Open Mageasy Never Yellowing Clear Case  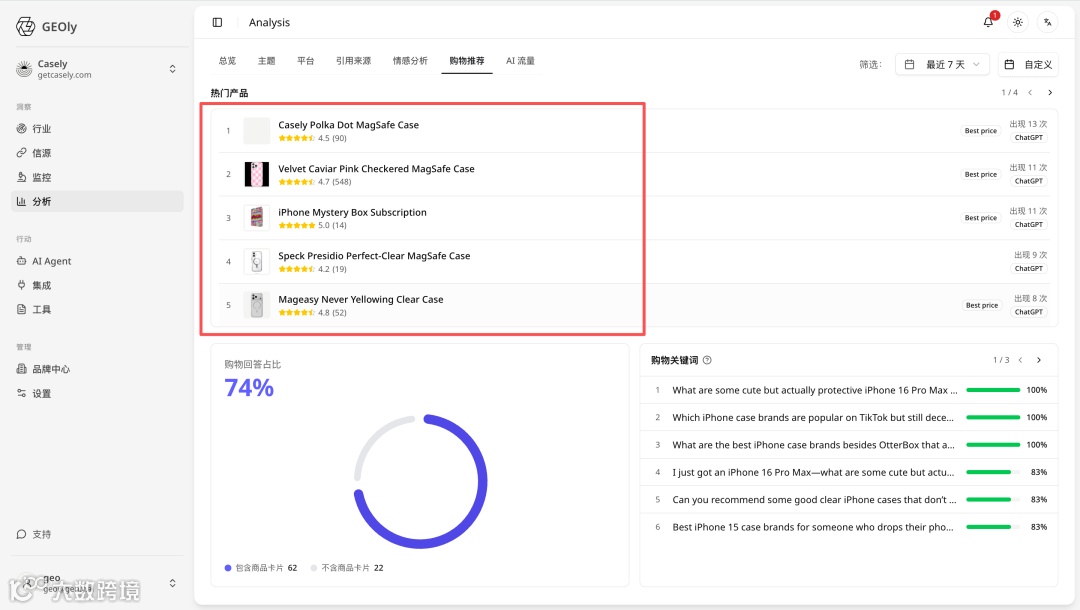click(x=361, y=299)
